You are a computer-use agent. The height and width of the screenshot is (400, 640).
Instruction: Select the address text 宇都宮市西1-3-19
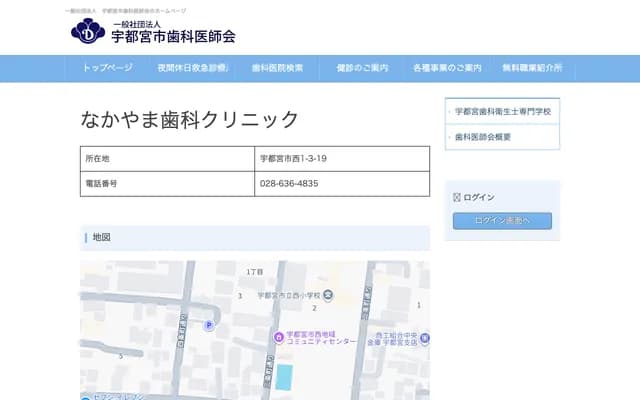[x=293, y=158]
